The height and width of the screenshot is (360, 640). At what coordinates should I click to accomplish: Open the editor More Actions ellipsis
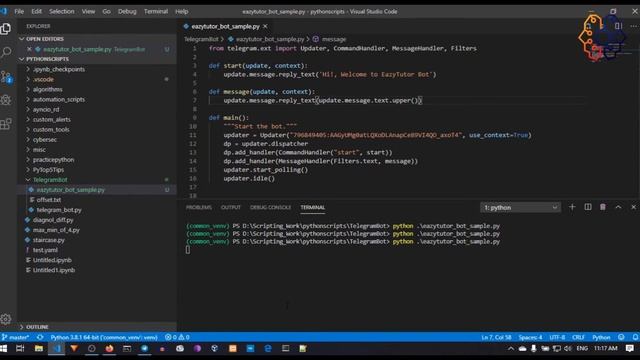coord(634,26)
